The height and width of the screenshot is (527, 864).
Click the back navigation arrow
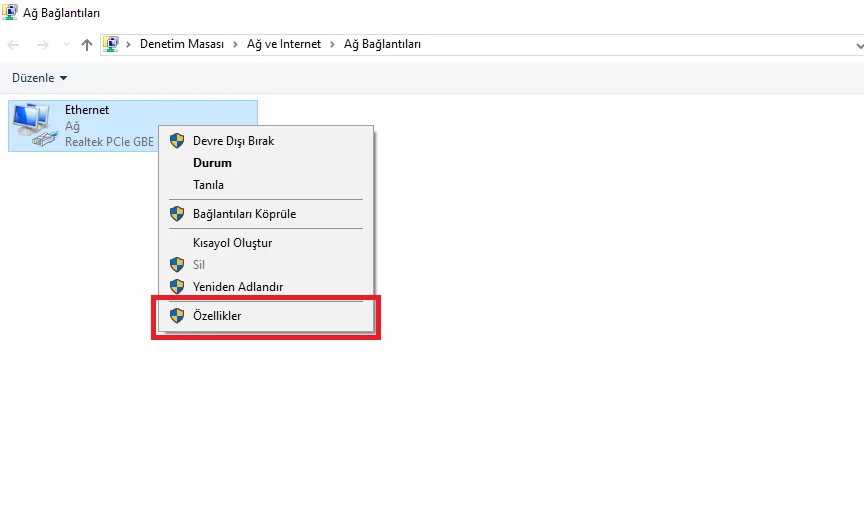click(x=14, y=45)
